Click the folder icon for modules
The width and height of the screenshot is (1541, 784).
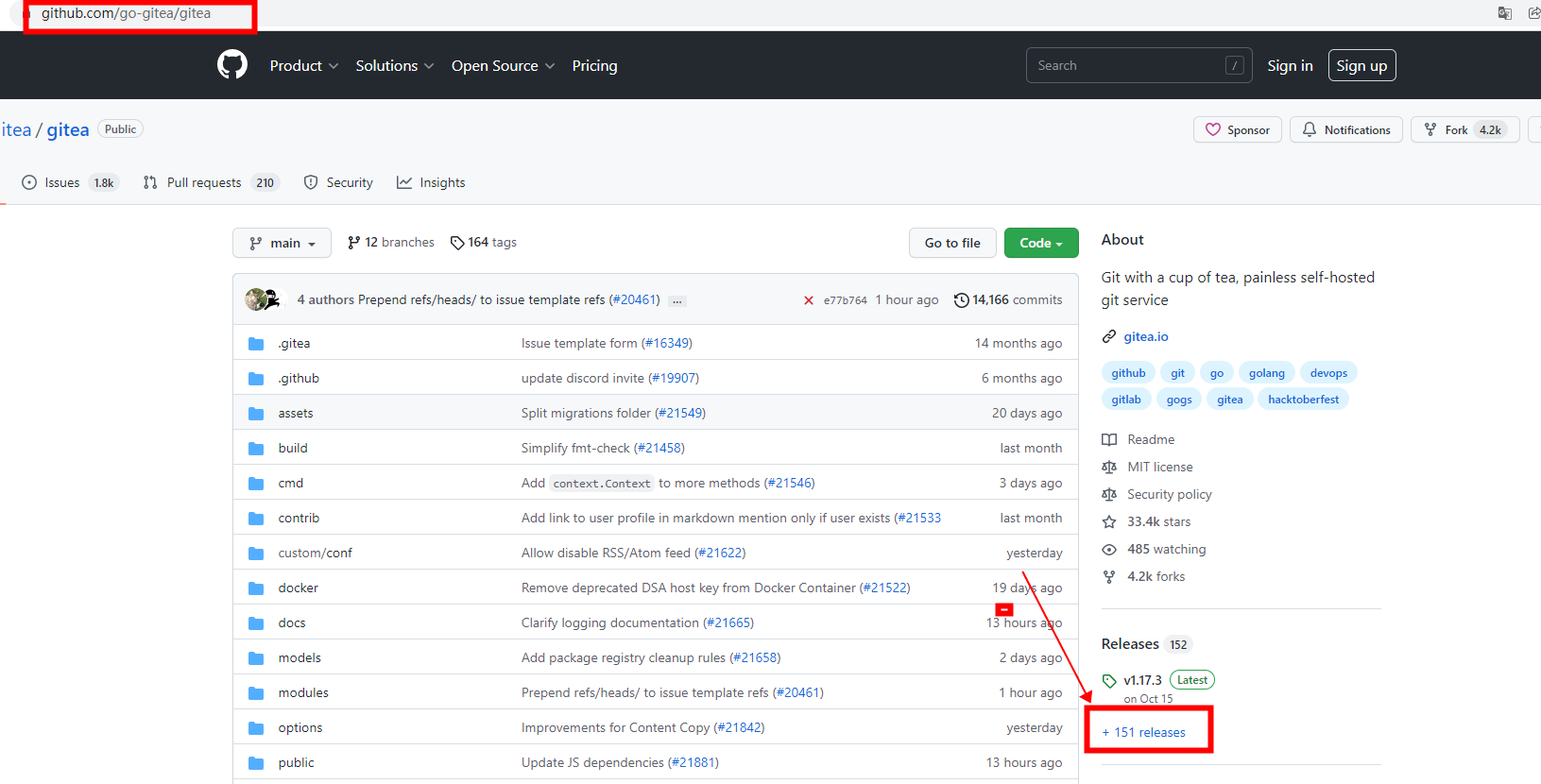point(256,693)
